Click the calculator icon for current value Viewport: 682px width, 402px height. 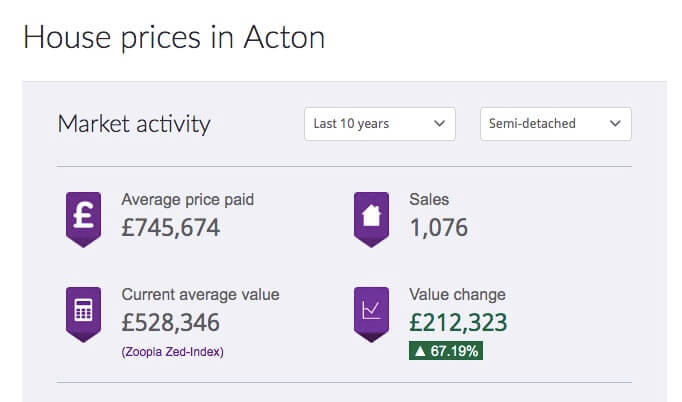coord(84,312)
